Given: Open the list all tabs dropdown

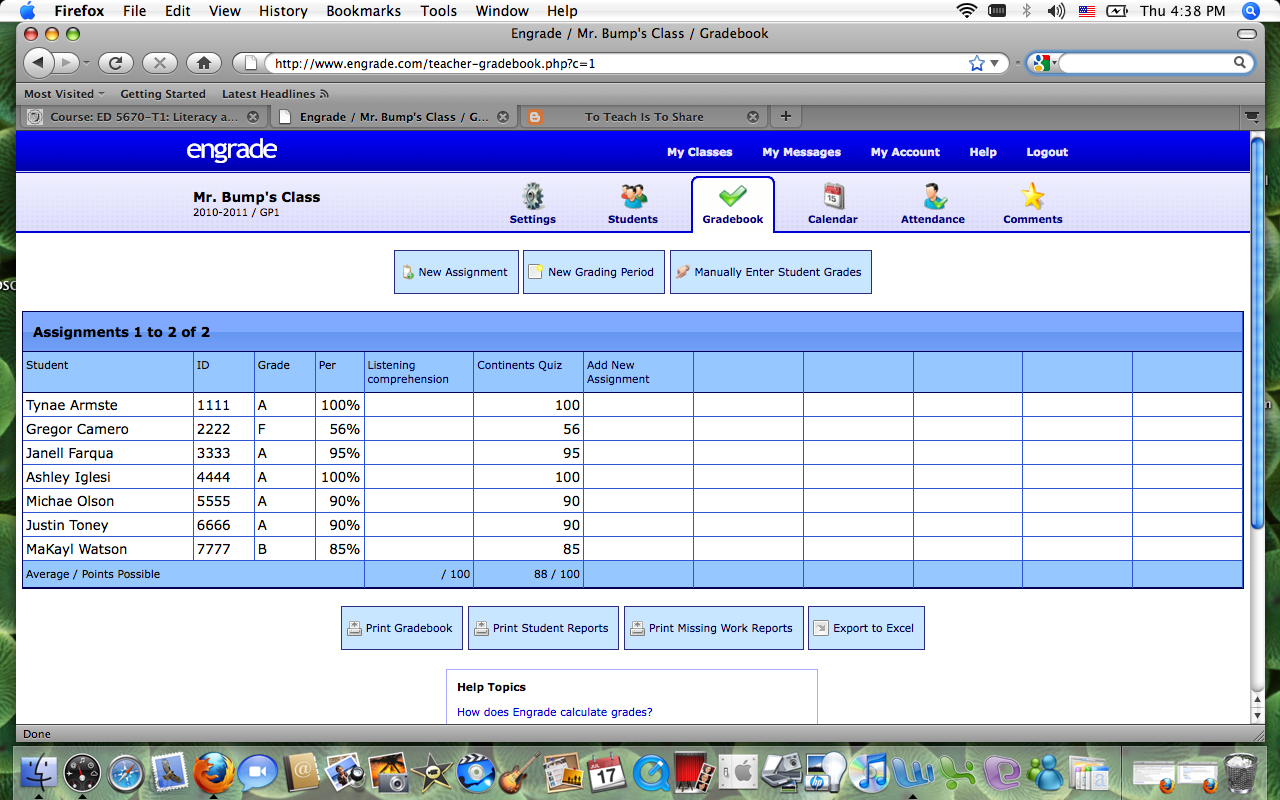Looking at the screenshot, I should (1251, 117).
